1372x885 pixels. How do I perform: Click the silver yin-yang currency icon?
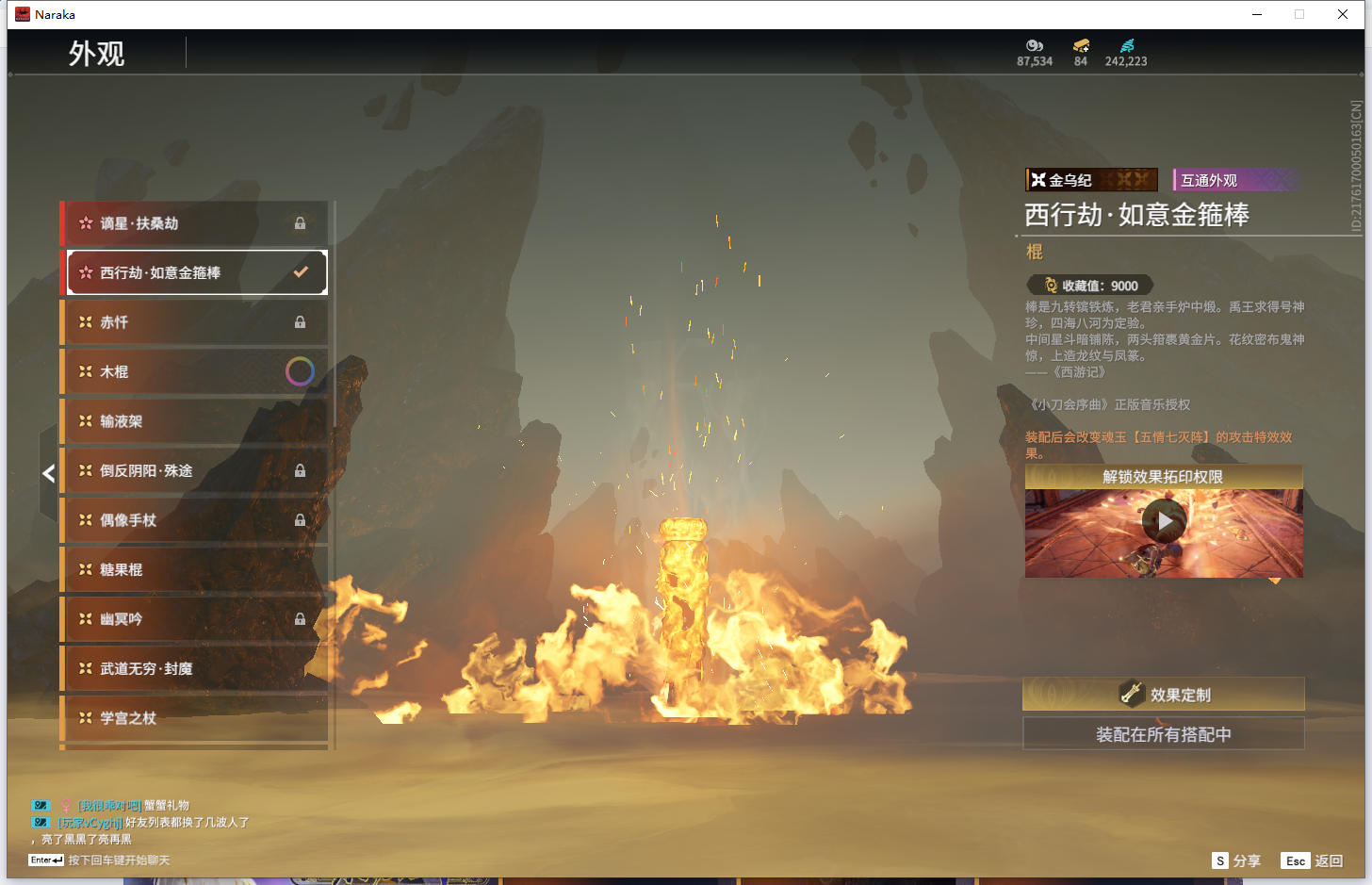[1034, 45]
